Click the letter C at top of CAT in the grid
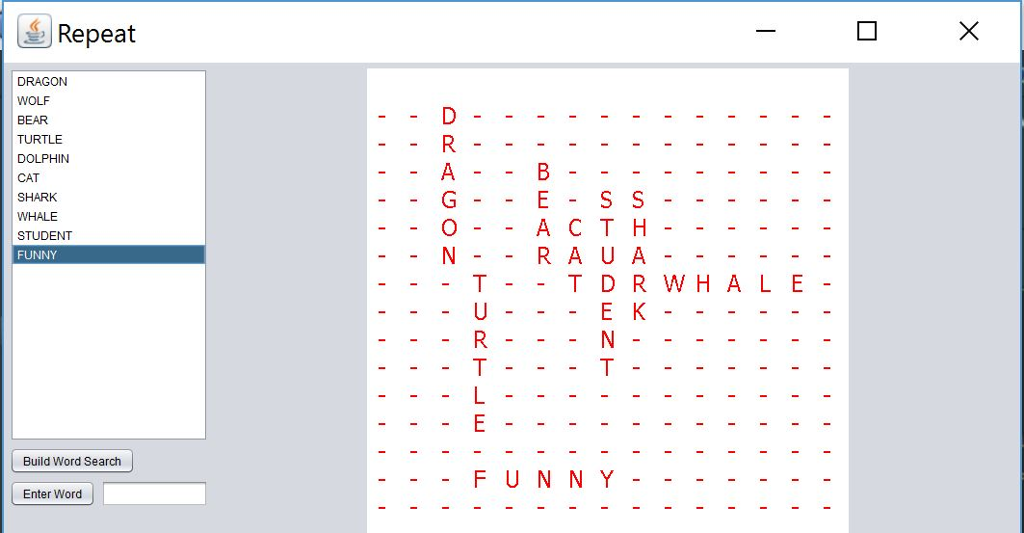Viewport: 1024px width, 533px height. click(x=575, y=228)
